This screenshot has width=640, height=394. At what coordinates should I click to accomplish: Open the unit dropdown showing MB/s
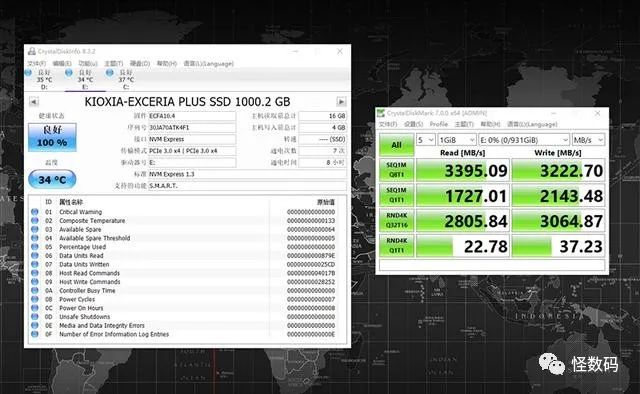click(x=588, y=140)
